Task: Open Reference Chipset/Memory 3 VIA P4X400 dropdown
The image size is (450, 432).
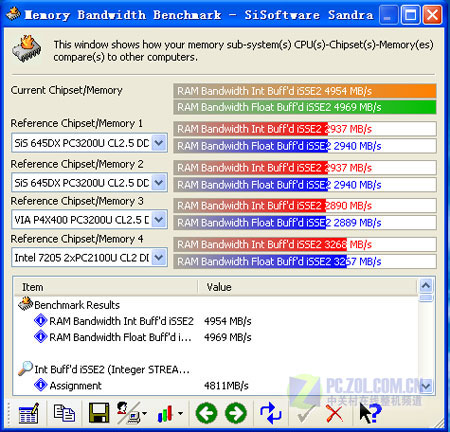Action: coord(159,220)
